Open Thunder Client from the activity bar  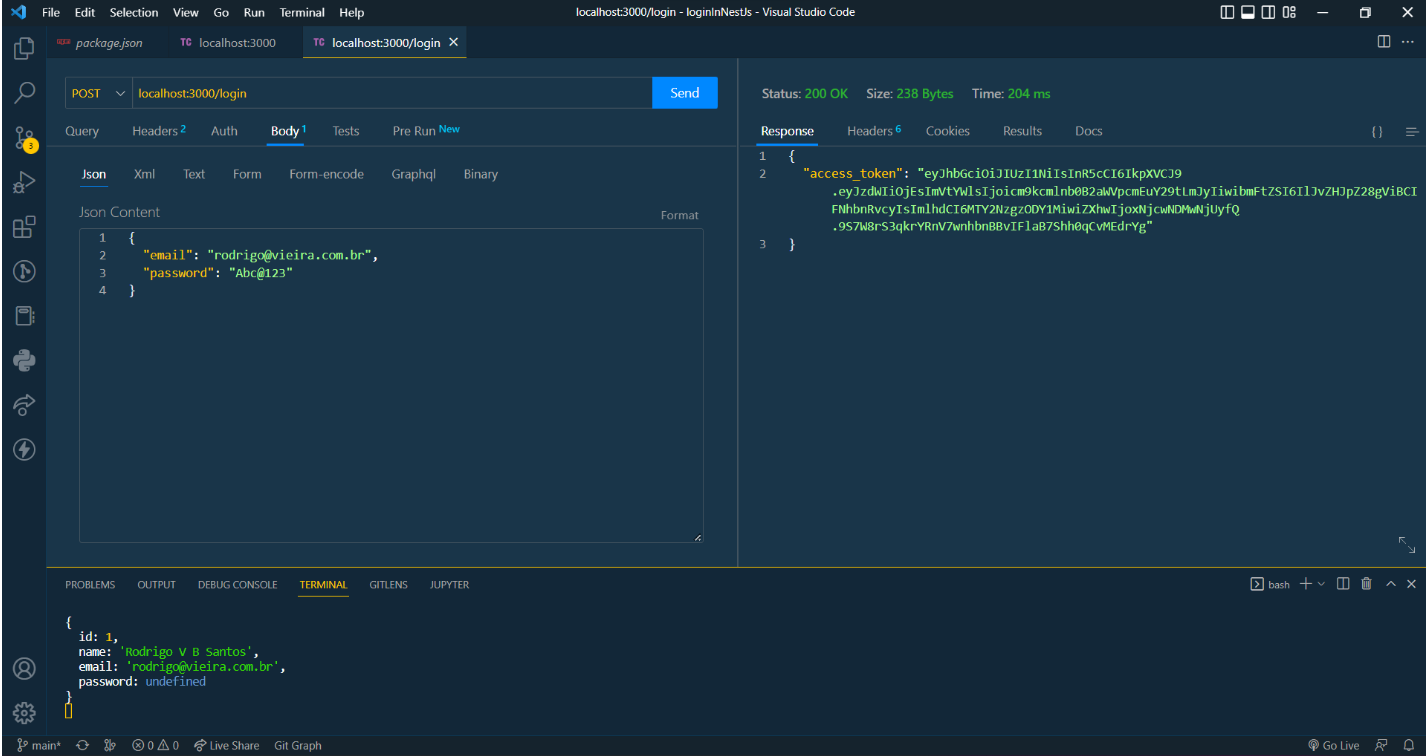click(x=23, y=450)
